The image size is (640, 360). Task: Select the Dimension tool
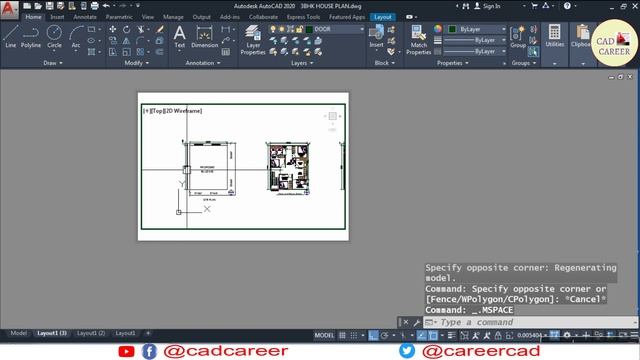click(x=204, y=37)
